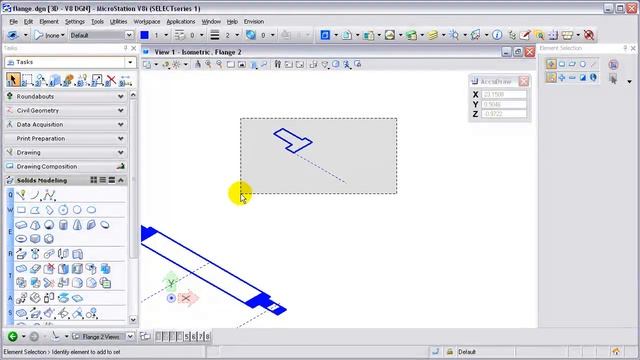Select the Cylinder solid tool
Image resolution: width=640 pixels, height=360 pixels.
click(x=63, y=225)
